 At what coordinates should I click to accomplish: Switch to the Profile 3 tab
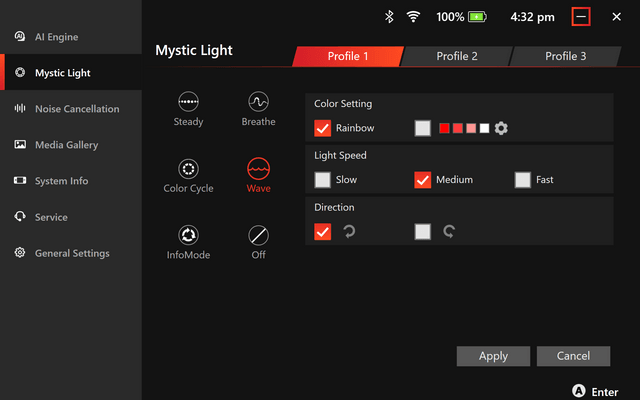[x=565, y=56]
